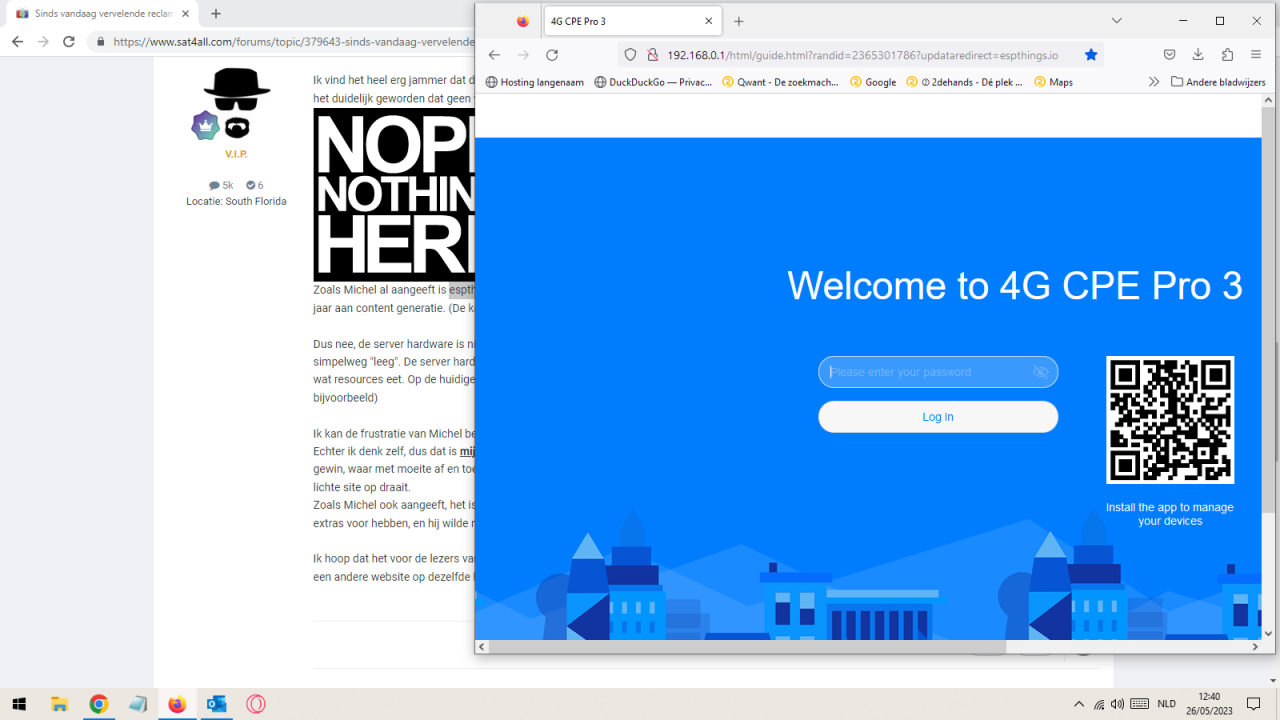Focus the password input field
Screen dimensions: 1280x720
click(925, 372)
